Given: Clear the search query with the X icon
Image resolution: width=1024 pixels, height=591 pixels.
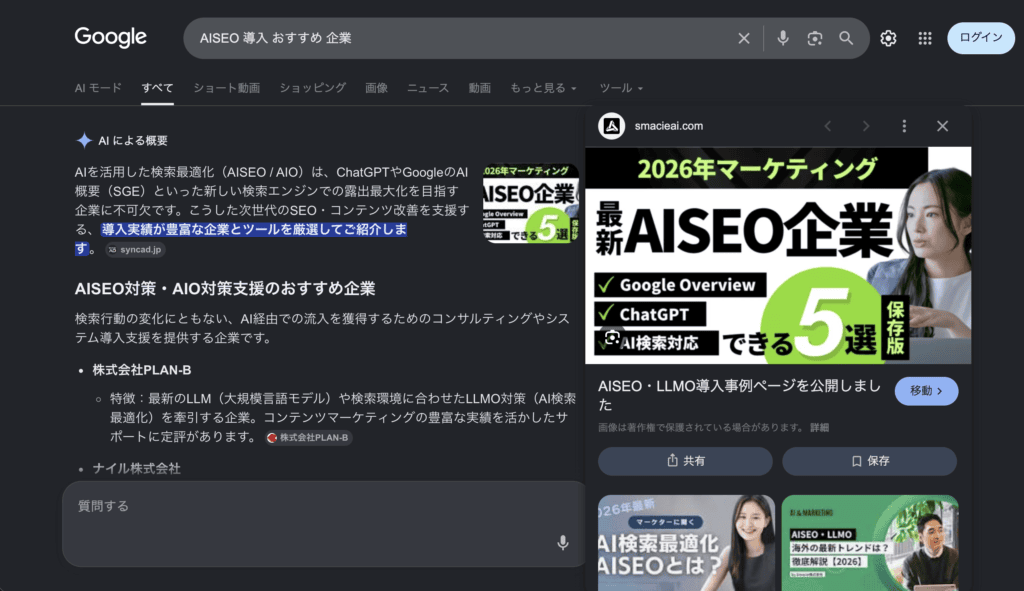Looking at the screenshot, I should coord(743,39).
